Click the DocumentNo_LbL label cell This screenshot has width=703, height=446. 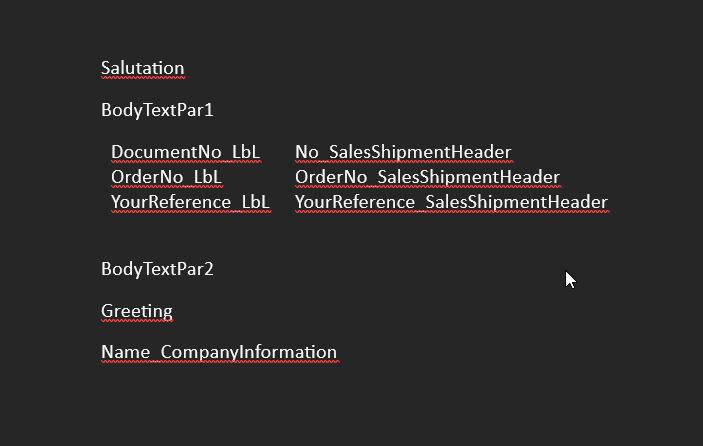[186, 152]
